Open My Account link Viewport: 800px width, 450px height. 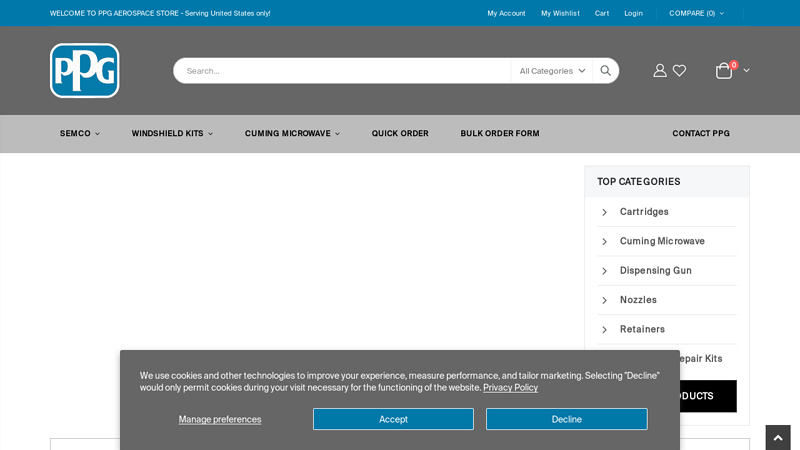coord(506,13)
